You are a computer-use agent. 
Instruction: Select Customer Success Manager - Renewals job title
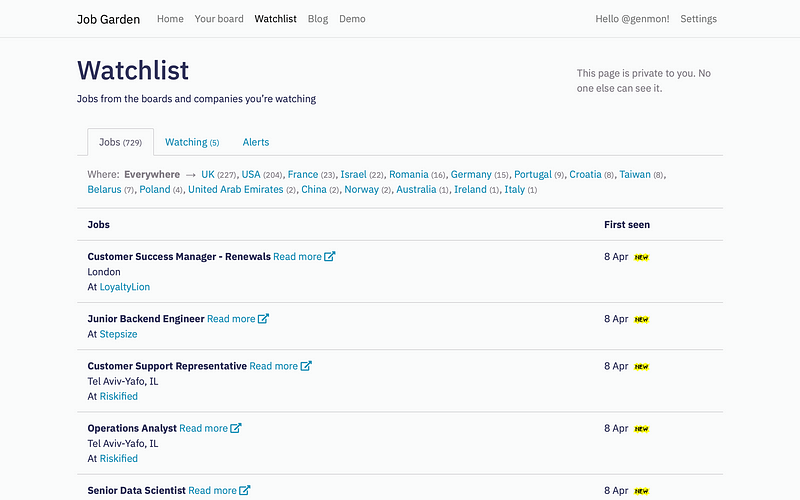click(x=179, y=257)
